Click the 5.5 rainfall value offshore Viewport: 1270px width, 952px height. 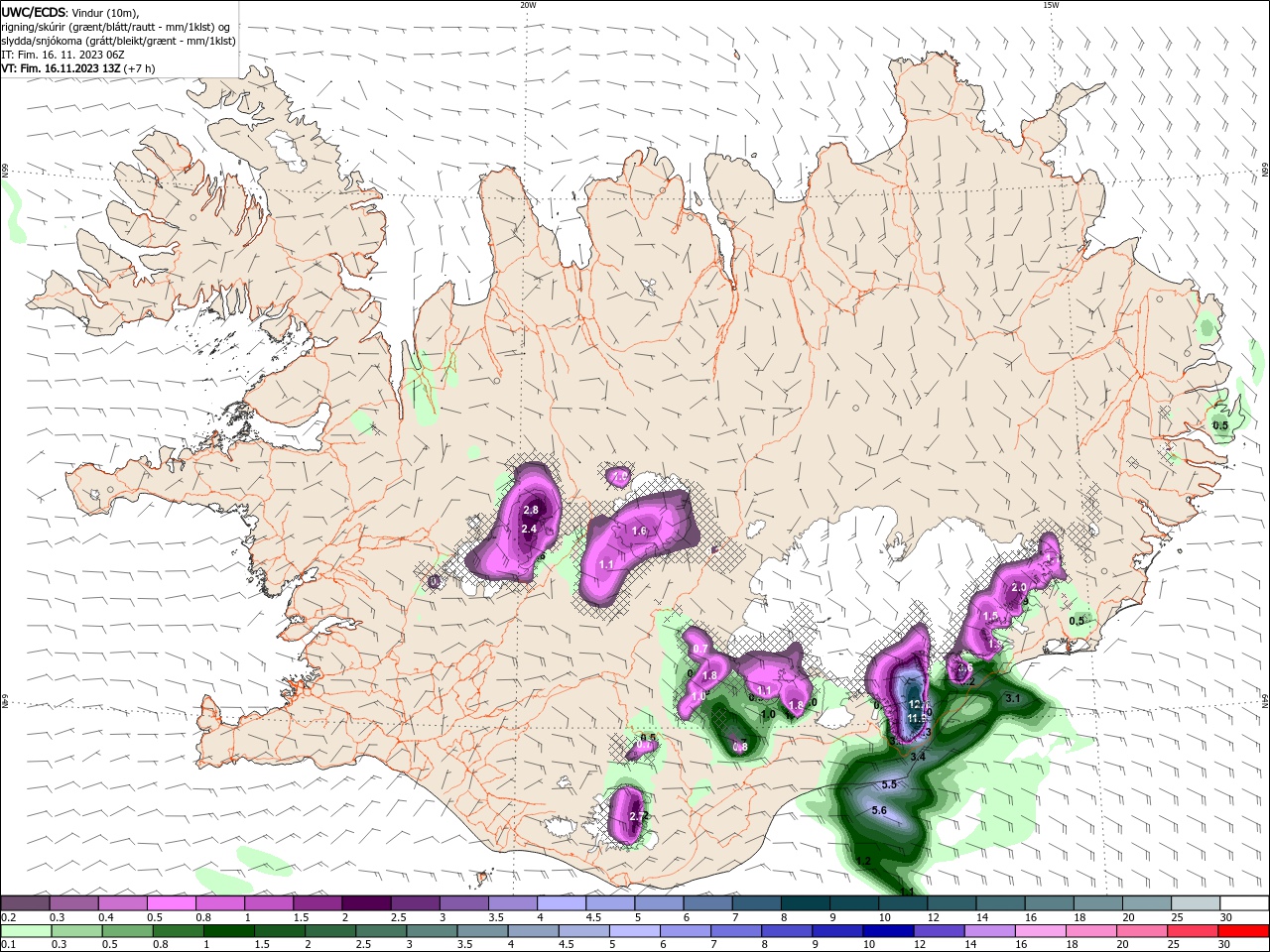[889, 784]
